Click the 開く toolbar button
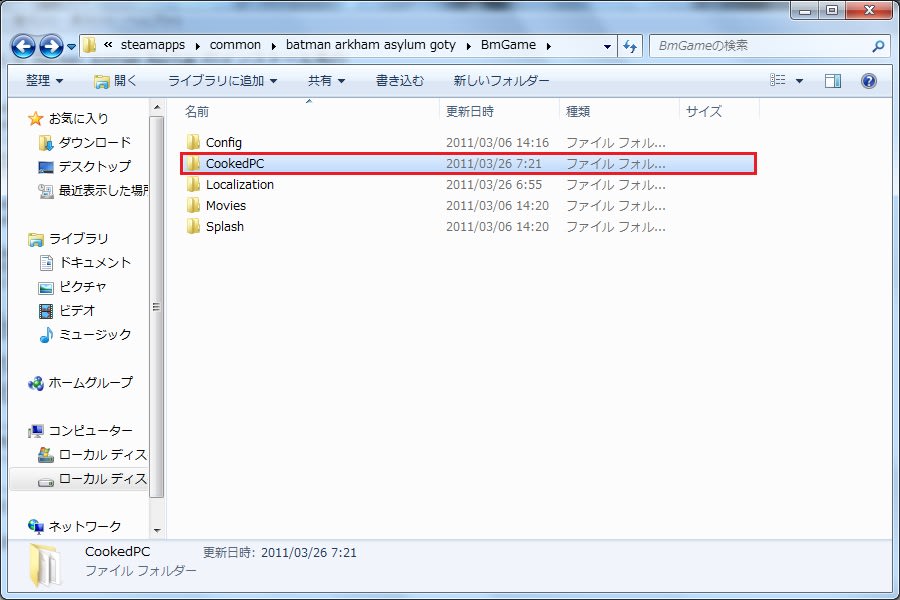 click(x=115, y=81)
